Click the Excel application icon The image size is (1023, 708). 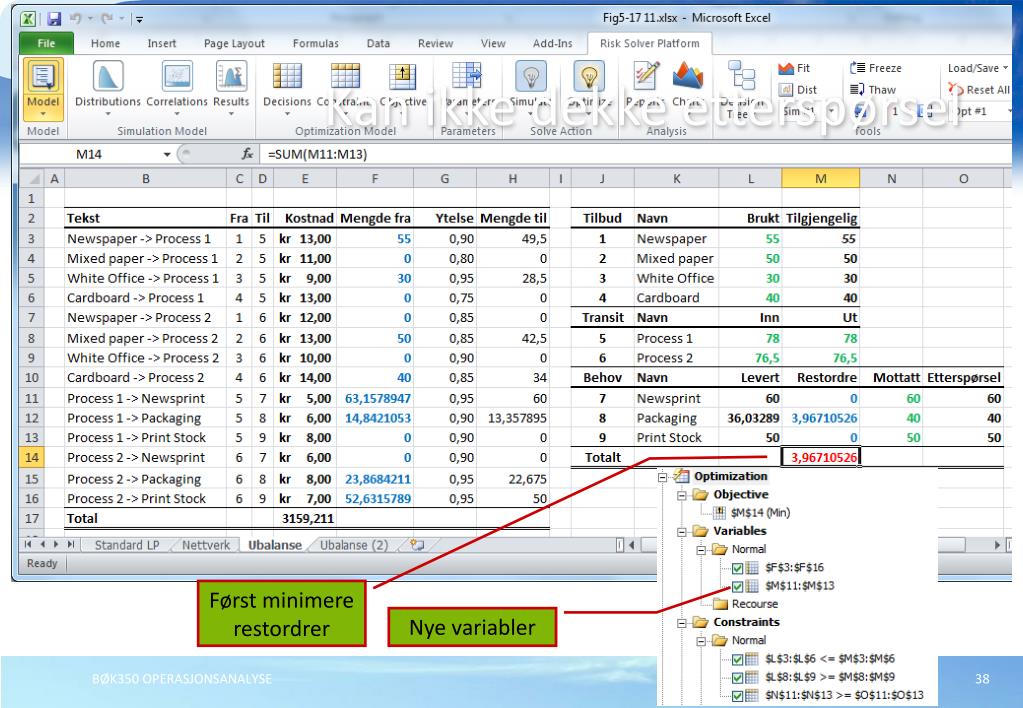[28, 19]
